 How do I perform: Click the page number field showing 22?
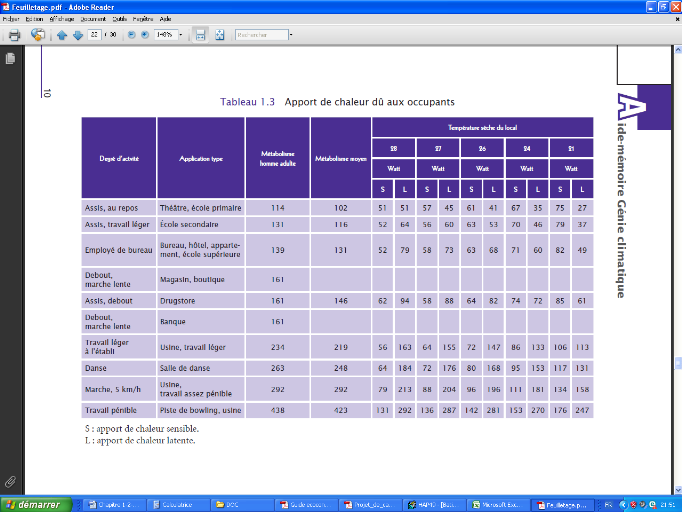(x=94, y=35)
